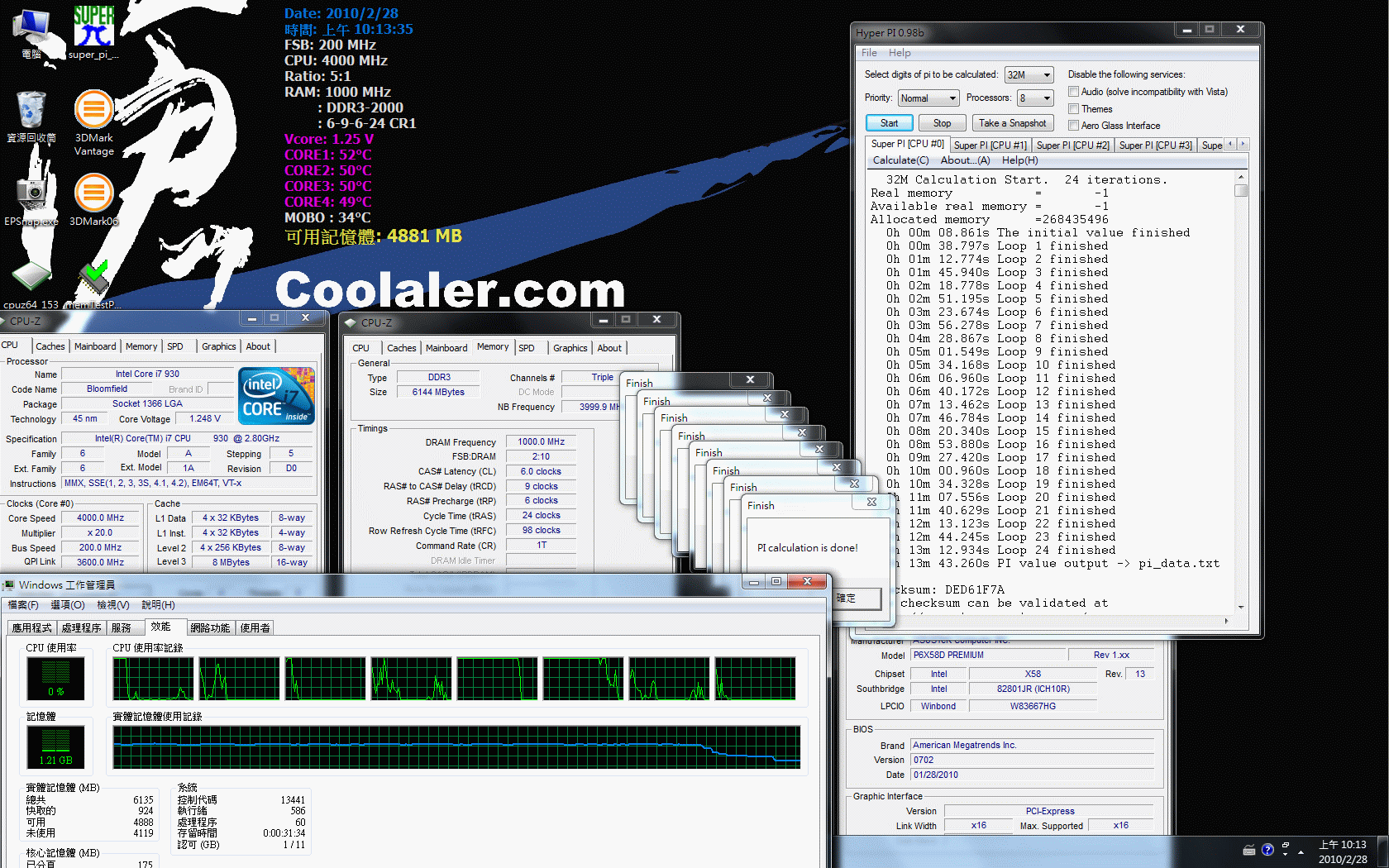The width and height of the screenshot is (1389, 868).
Task: Open 檔案(F) menu in Task Manager
Action: (23, 605)
